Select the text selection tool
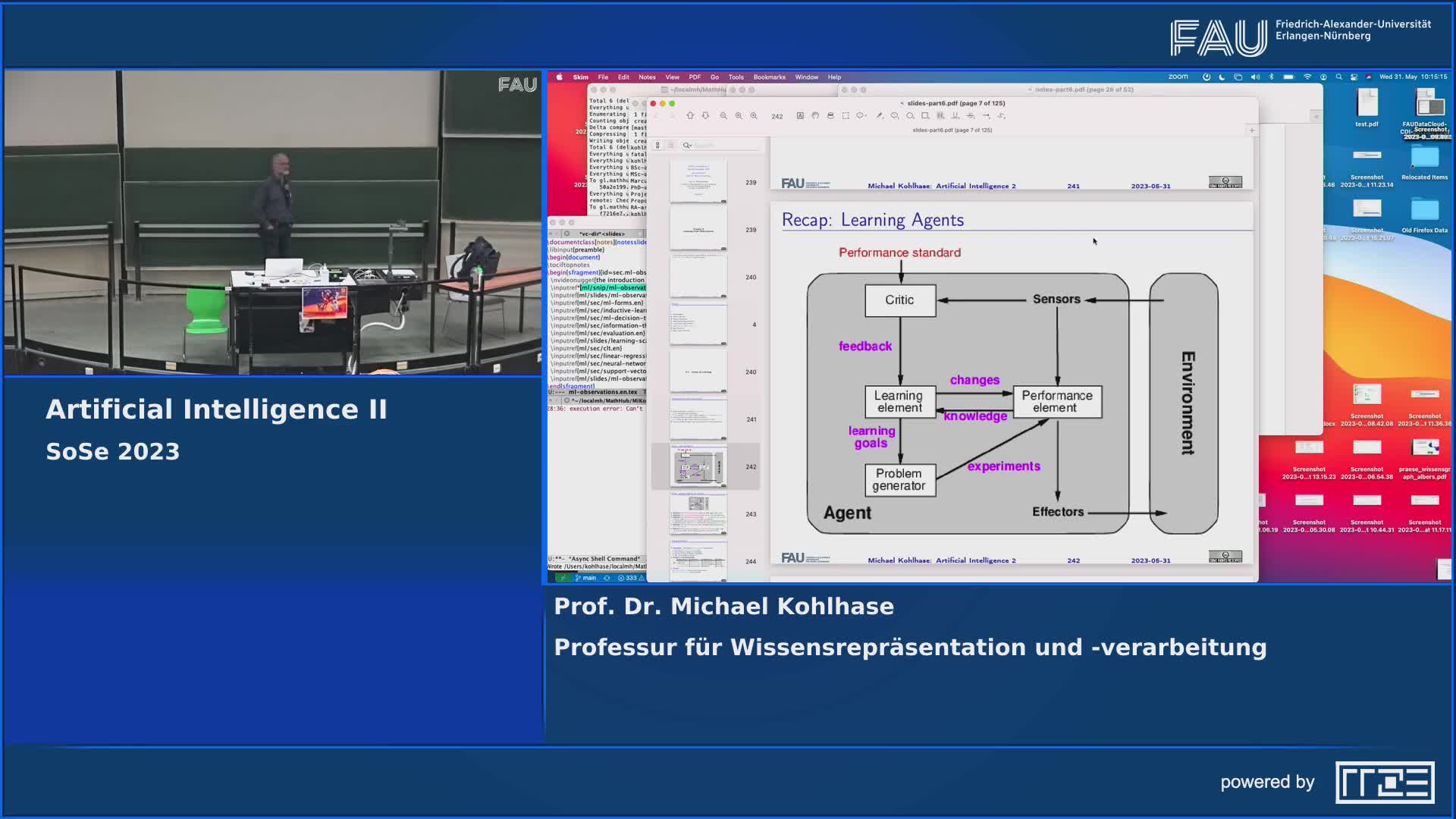1456x819 pixels. 800,115
